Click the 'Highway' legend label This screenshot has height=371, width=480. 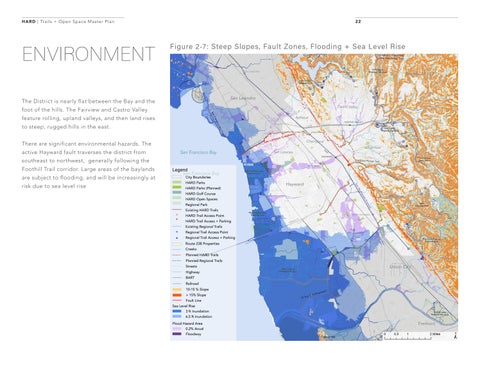192,272
